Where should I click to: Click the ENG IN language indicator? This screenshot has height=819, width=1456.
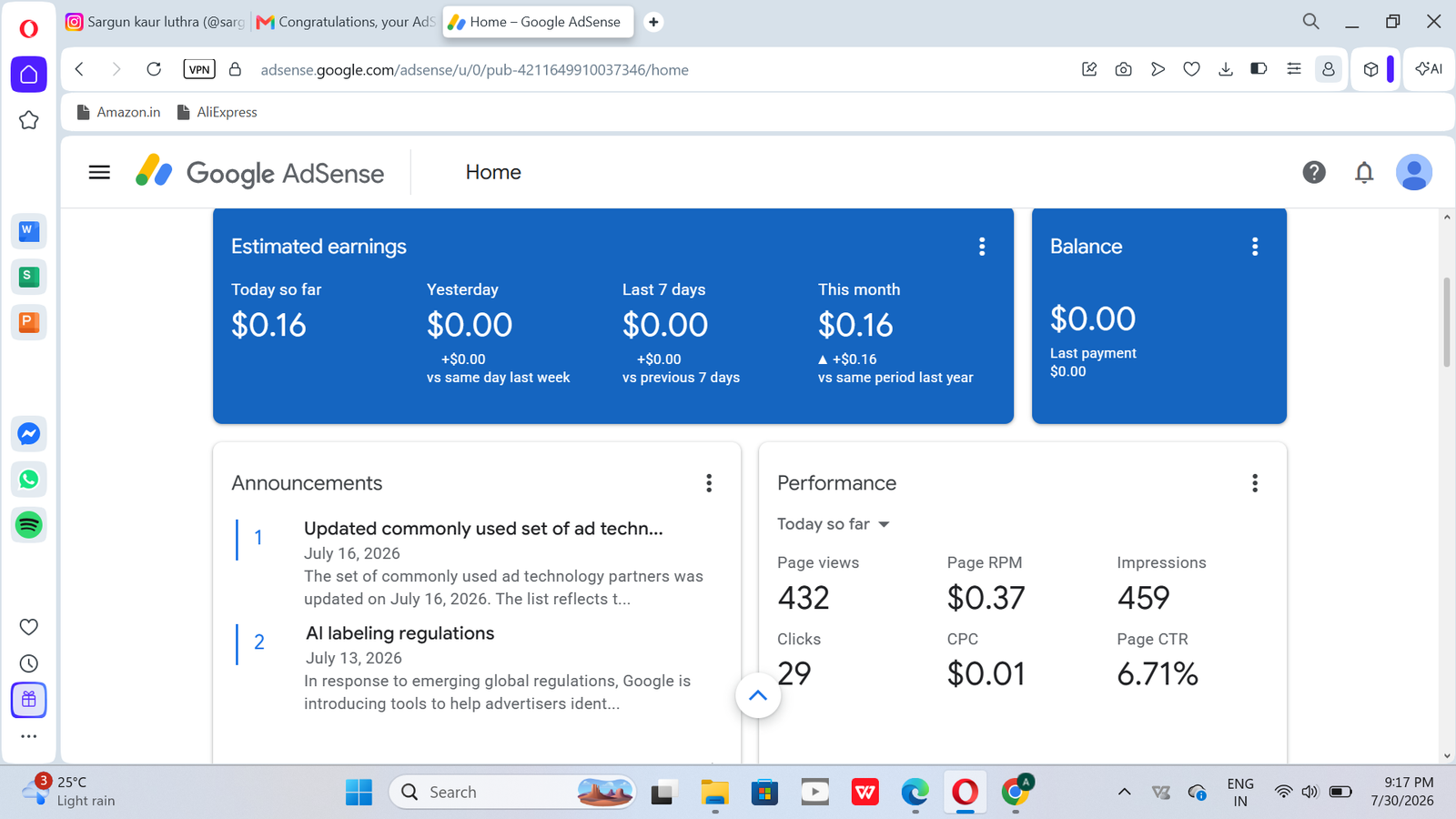click(1240, 792)
